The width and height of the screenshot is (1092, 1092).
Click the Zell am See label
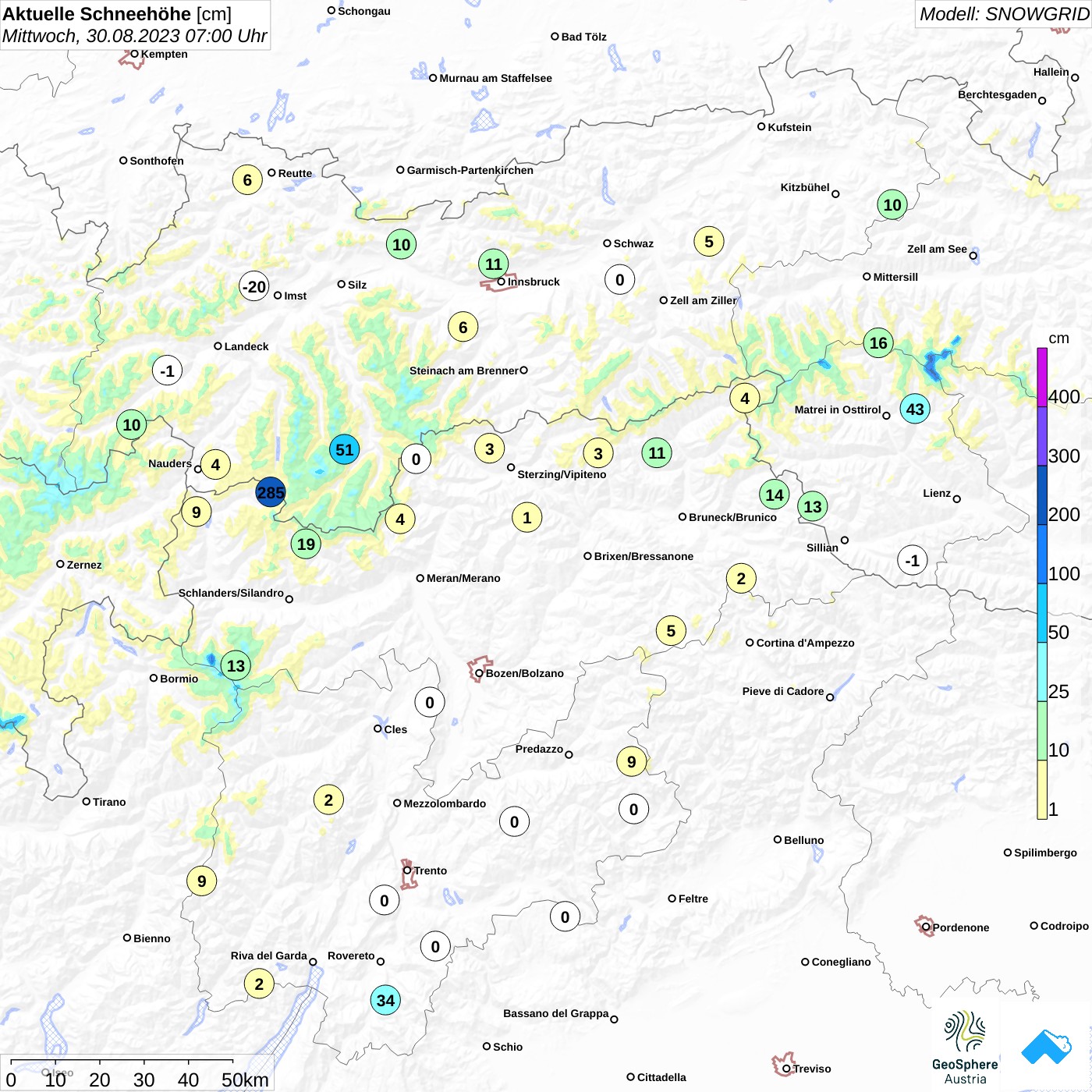937,249
